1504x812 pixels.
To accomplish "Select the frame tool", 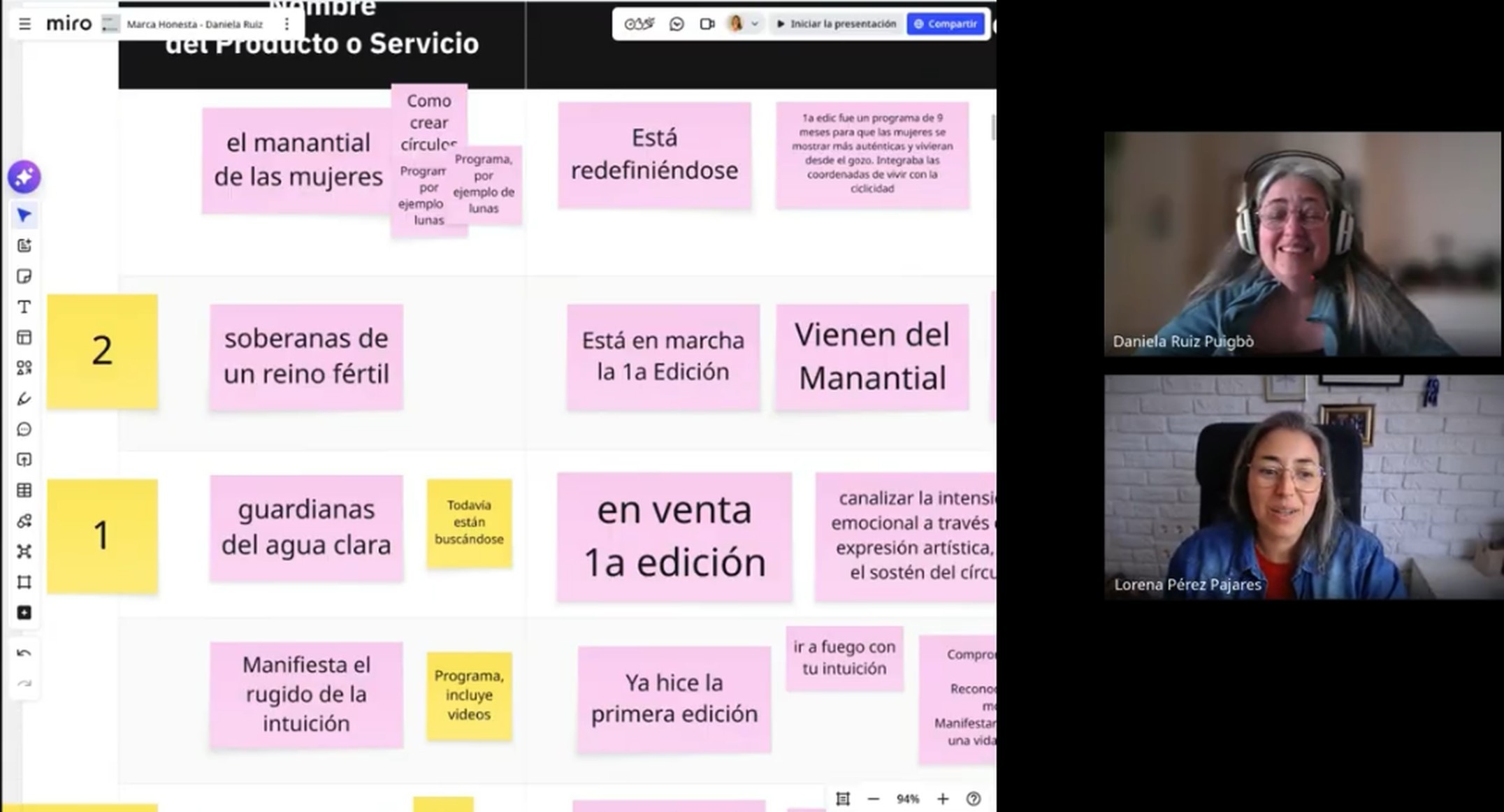I will [x=24, y=582].
